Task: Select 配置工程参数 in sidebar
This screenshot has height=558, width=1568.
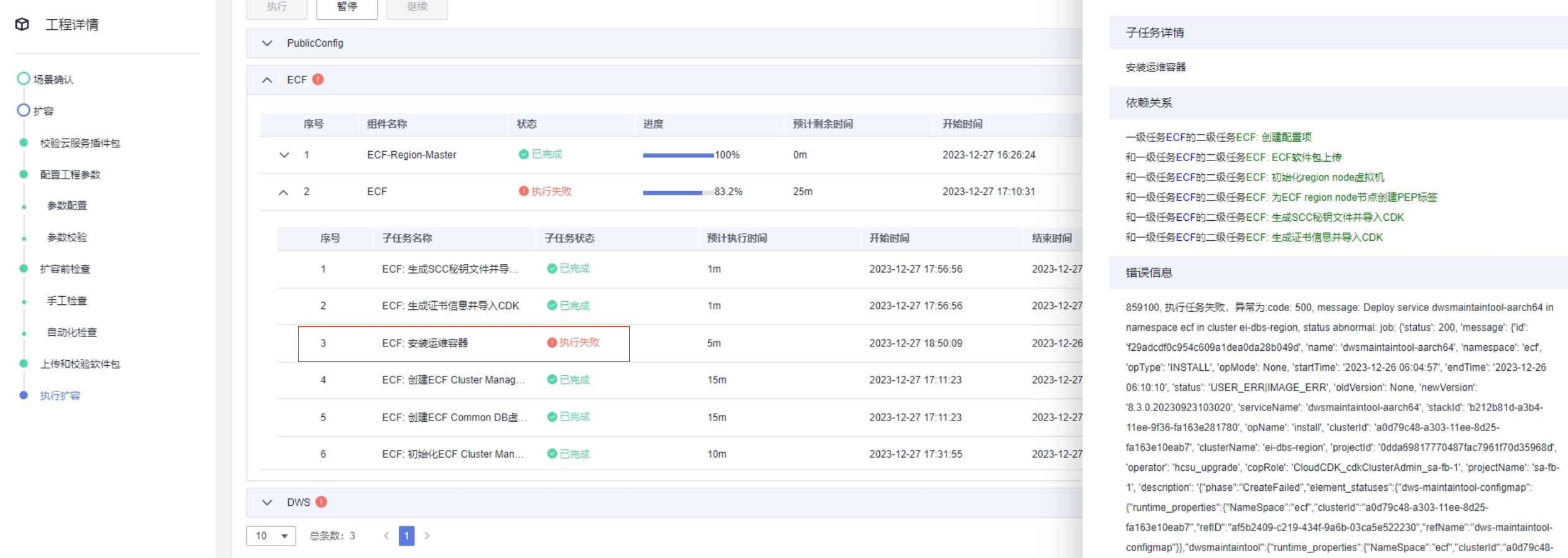Action: 70,175
